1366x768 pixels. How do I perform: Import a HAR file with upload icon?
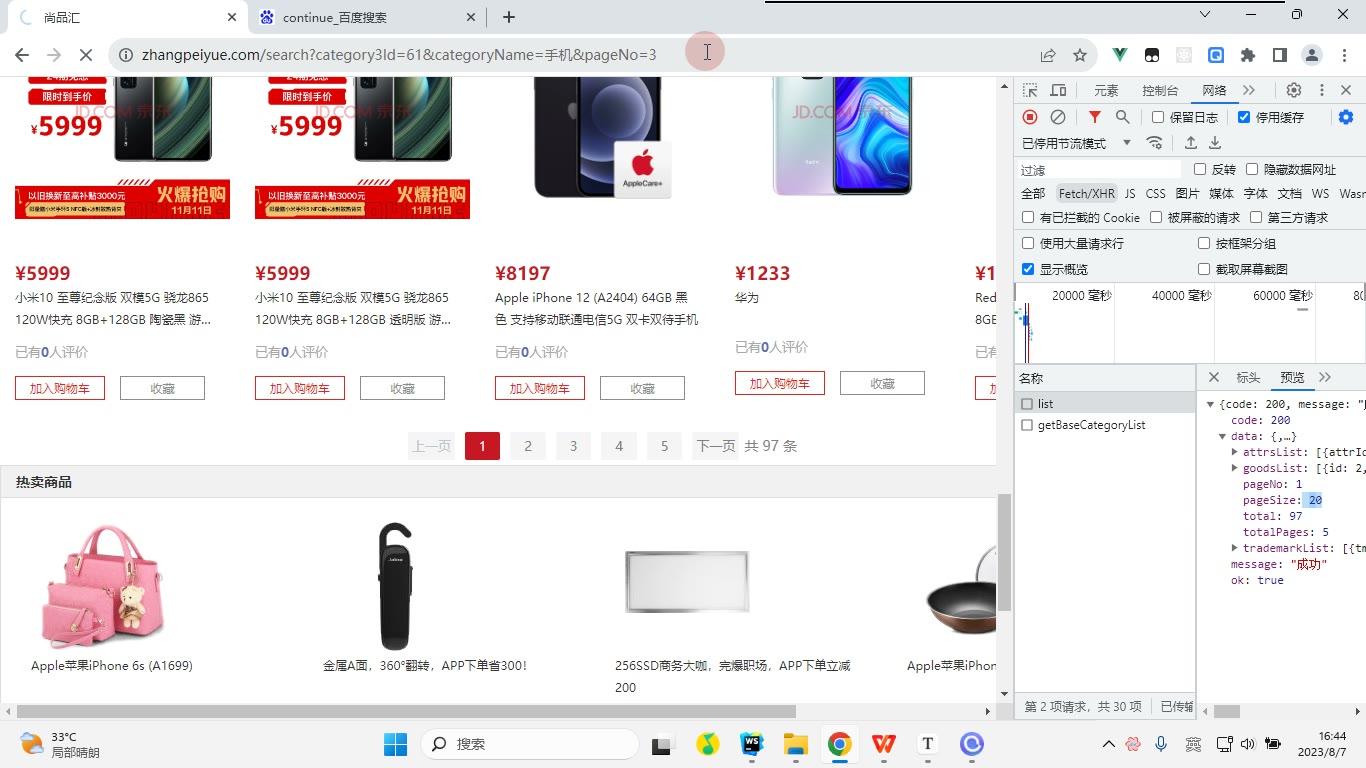(1191, 143)
